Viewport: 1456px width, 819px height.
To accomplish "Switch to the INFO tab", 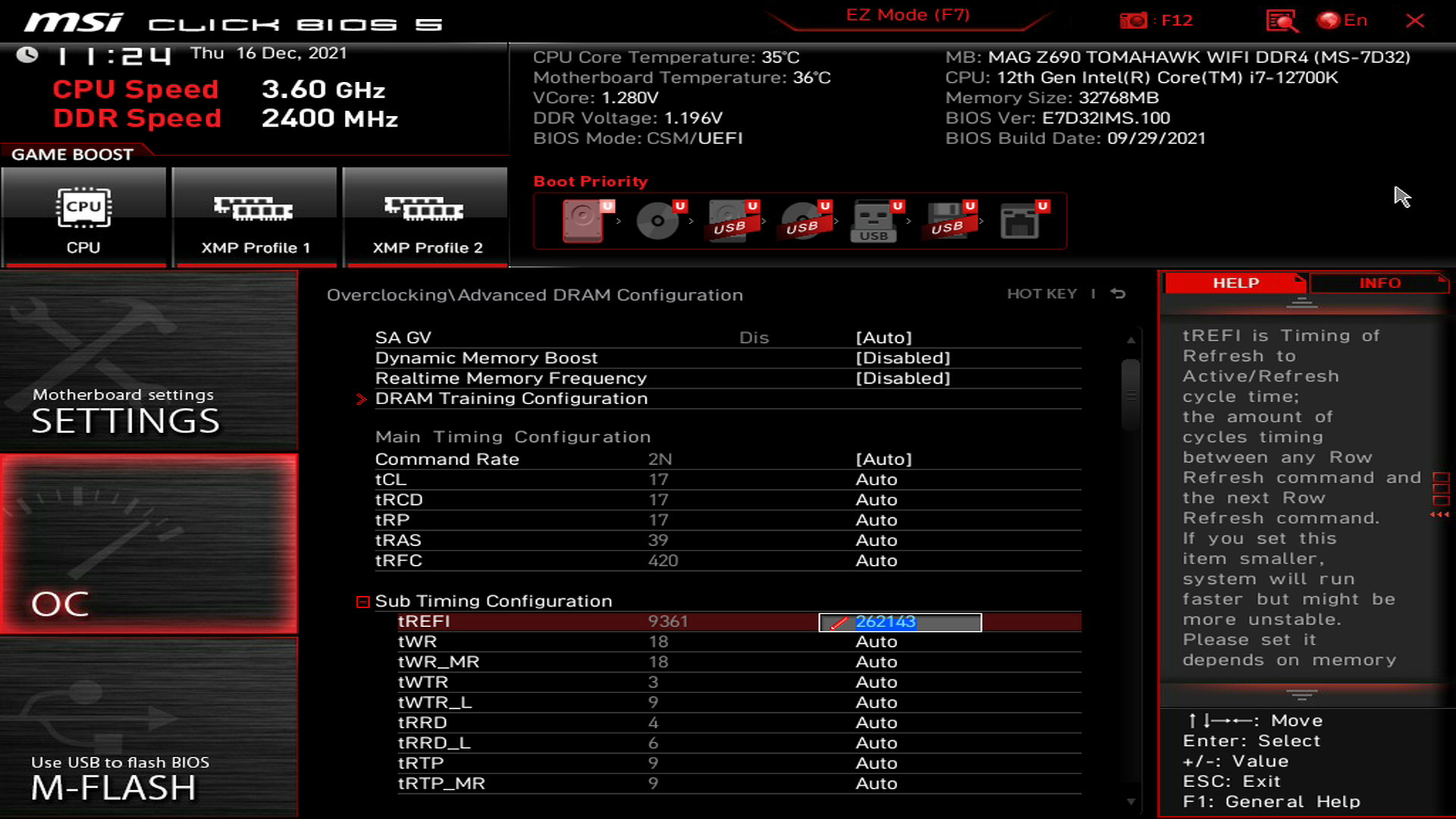I will (x=1379, y=283).
